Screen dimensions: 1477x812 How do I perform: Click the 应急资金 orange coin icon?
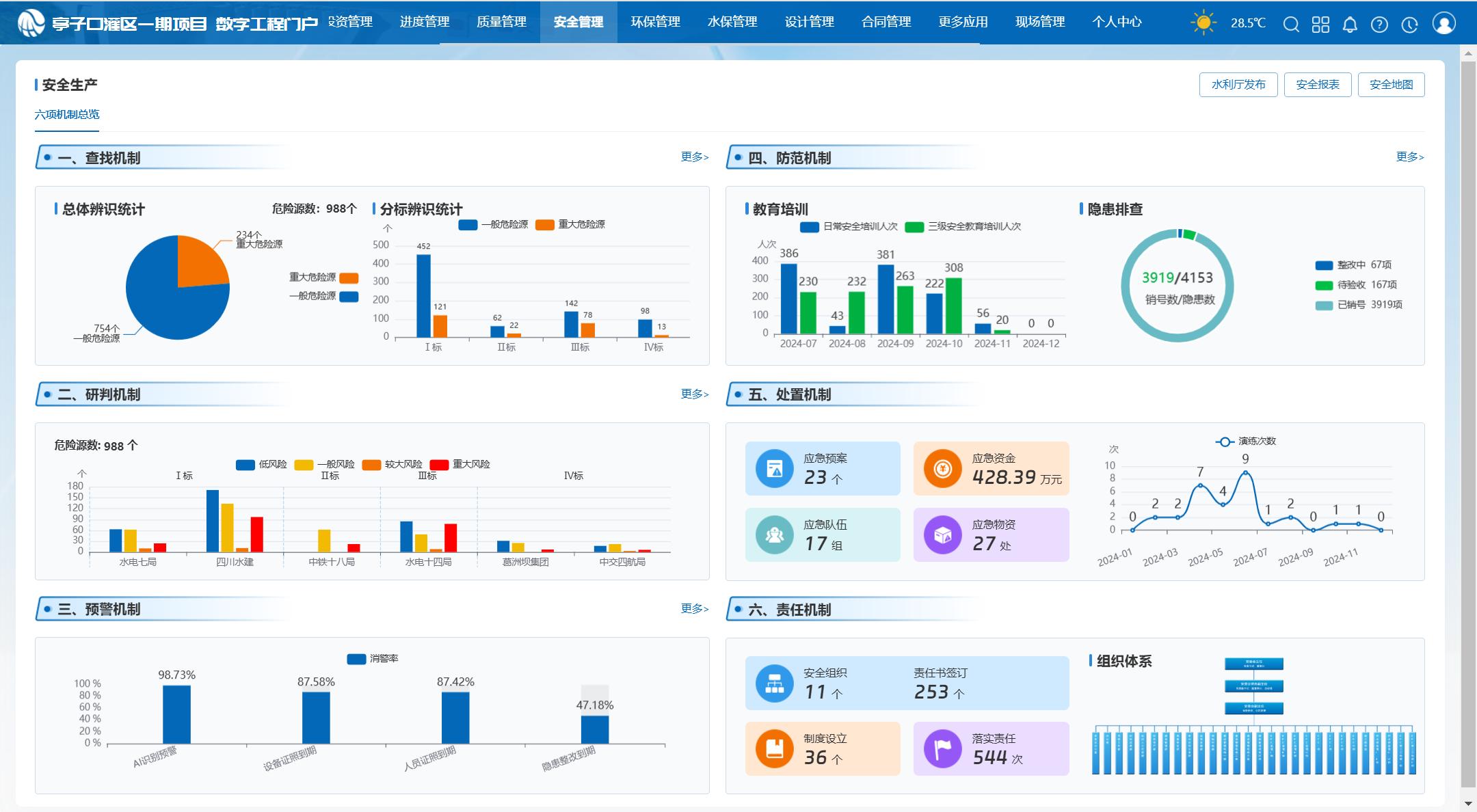[942, 469]
